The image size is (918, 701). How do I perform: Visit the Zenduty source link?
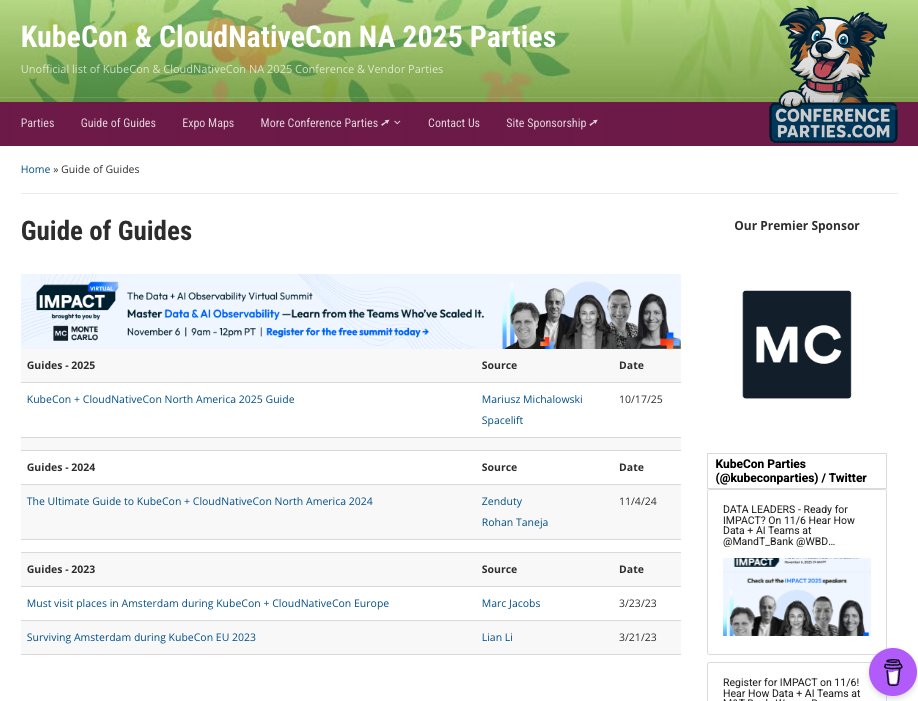pos(502,501)
